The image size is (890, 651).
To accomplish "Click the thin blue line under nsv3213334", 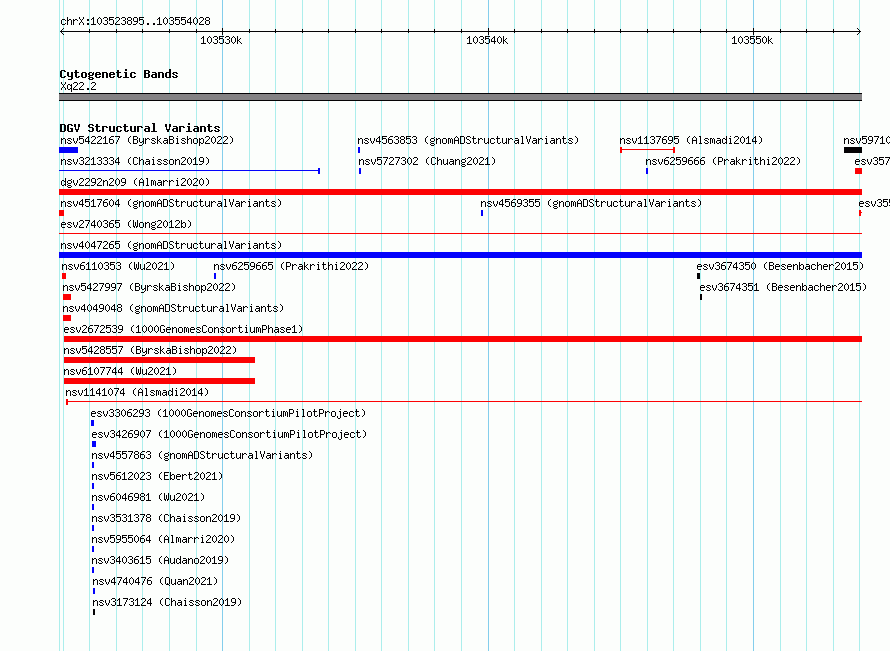I will pos(190,171).
